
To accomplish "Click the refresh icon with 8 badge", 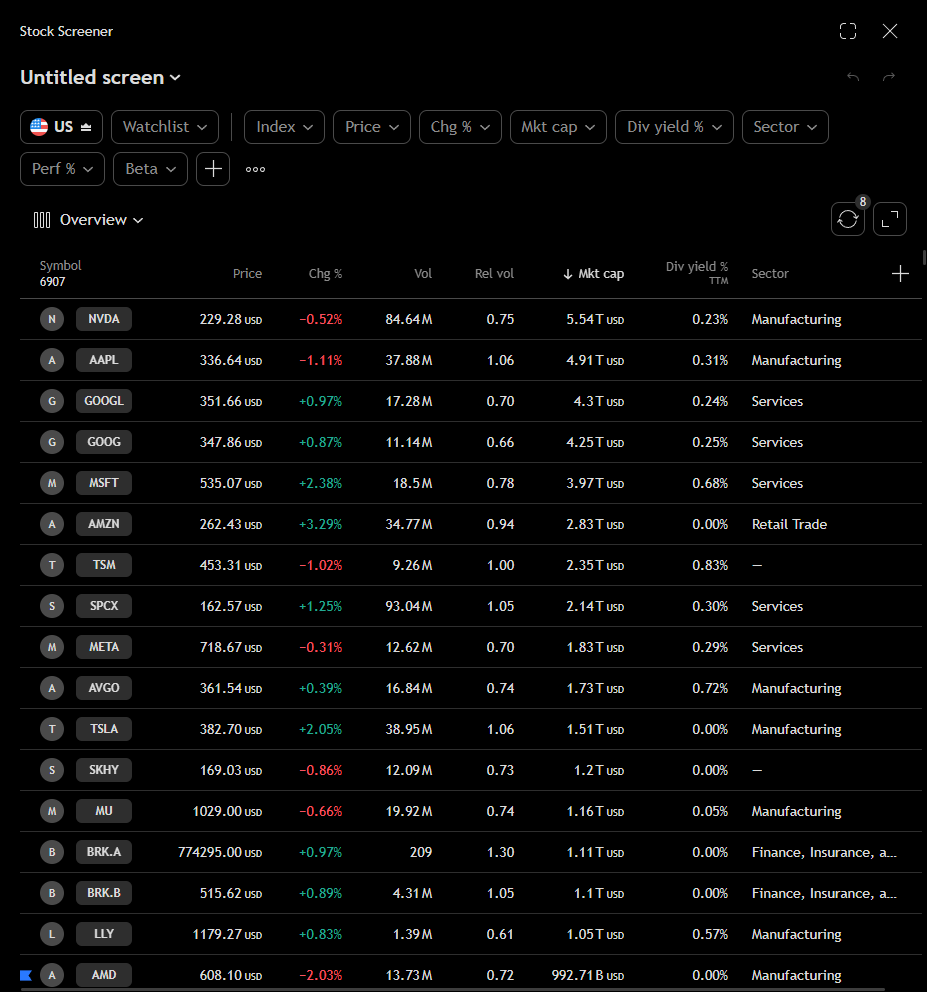I will tap(848, 219).
